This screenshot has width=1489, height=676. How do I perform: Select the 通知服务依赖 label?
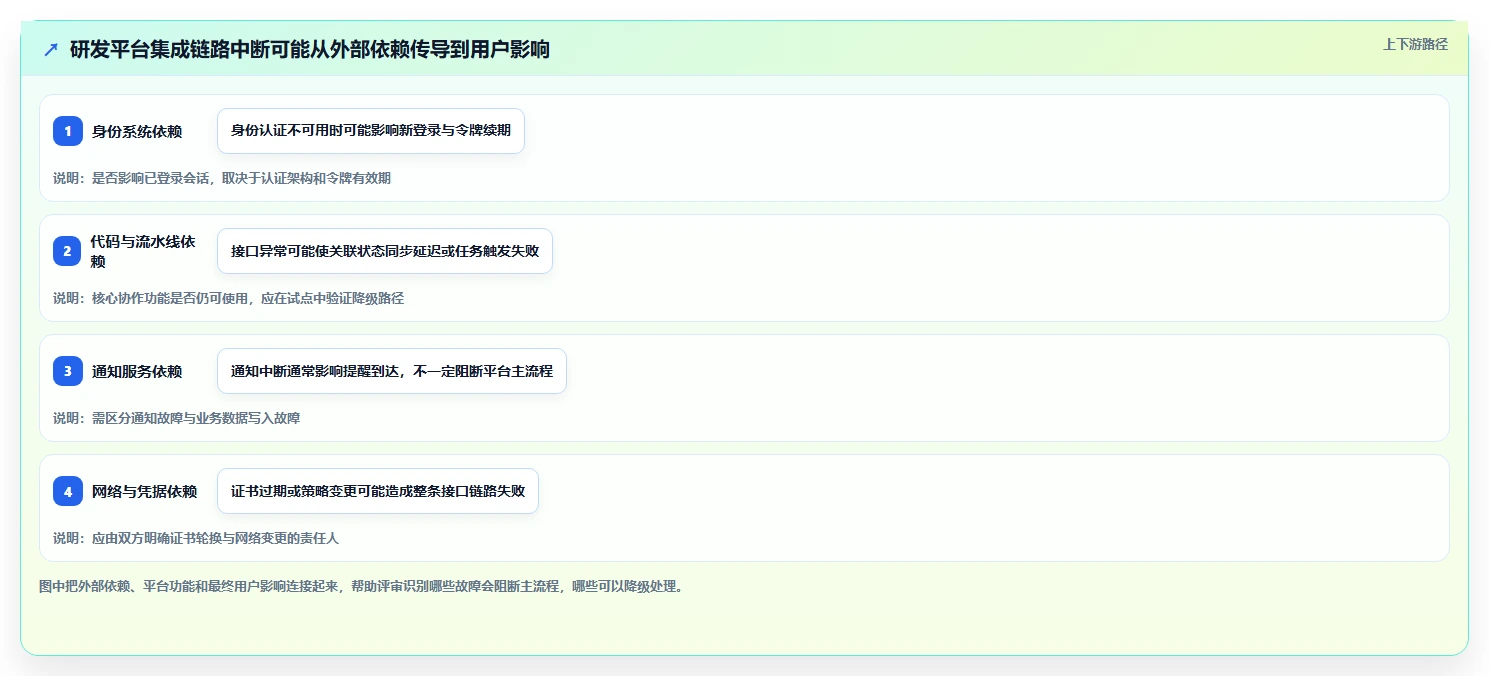coord(137,371)
